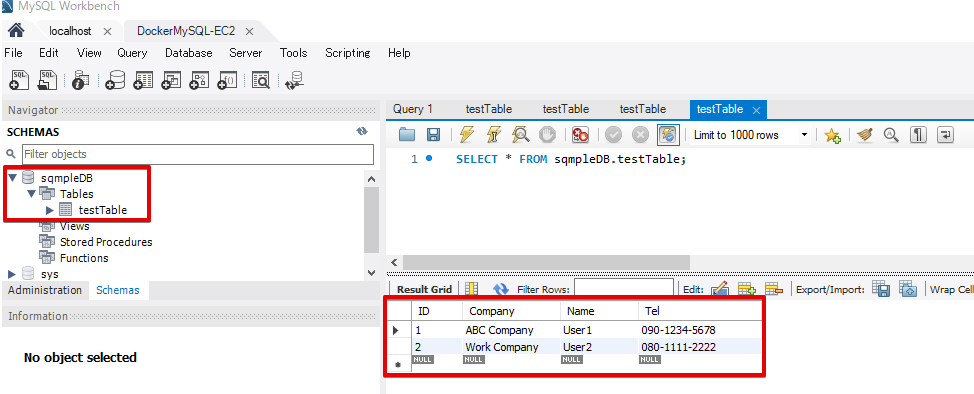Switch to the localhost connection tab
This screenshot has height=394, width=974.
[x=70, y=31]
